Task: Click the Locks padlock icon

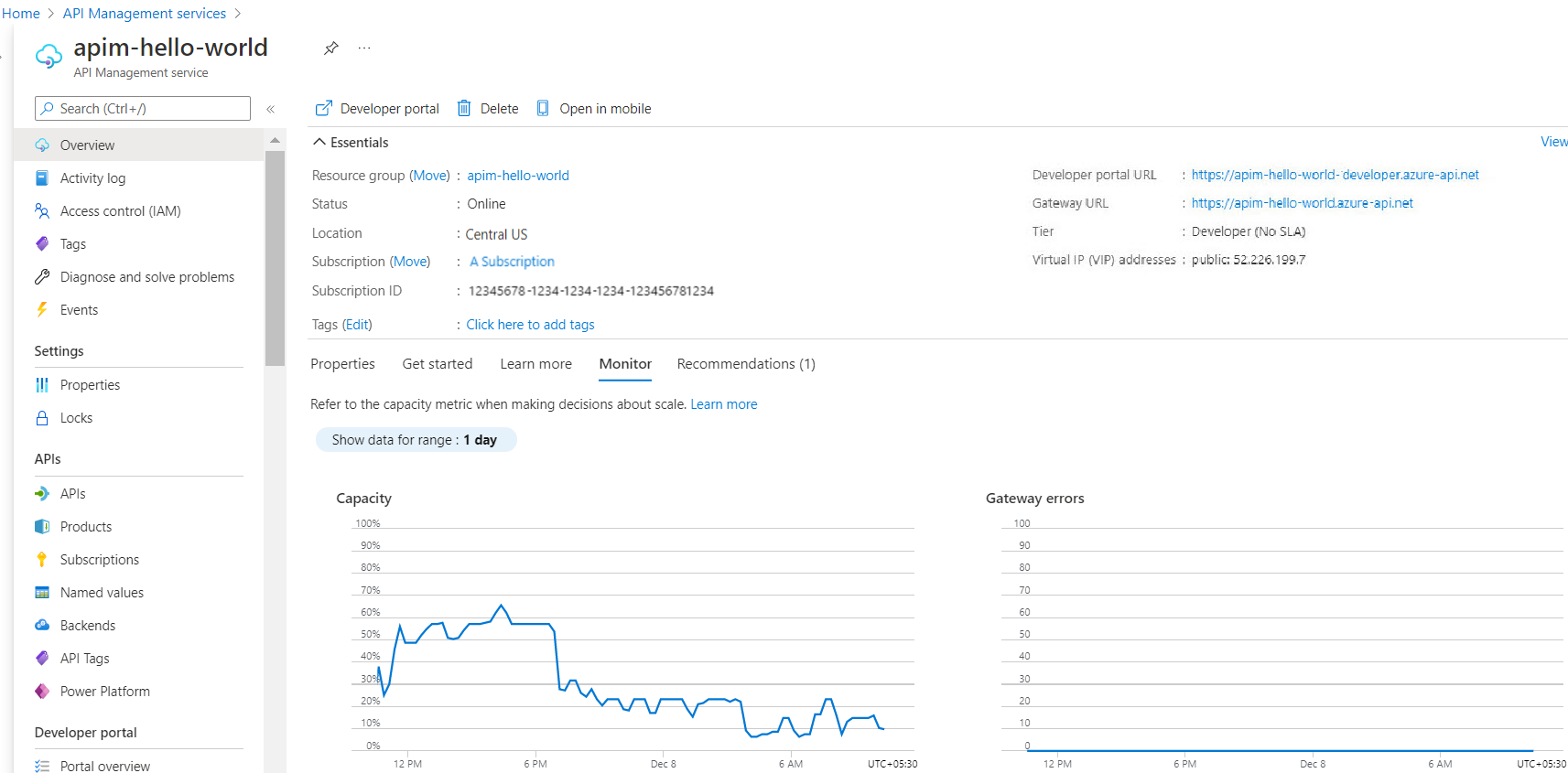Action: point(42,418)
